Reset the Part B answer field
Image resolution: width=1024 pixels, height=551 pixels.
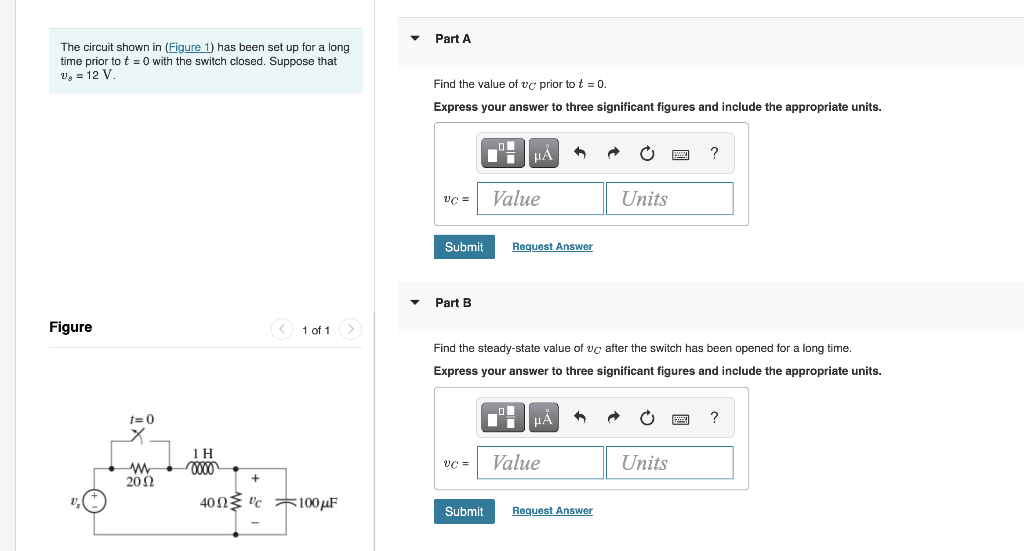tap(647, 418)
